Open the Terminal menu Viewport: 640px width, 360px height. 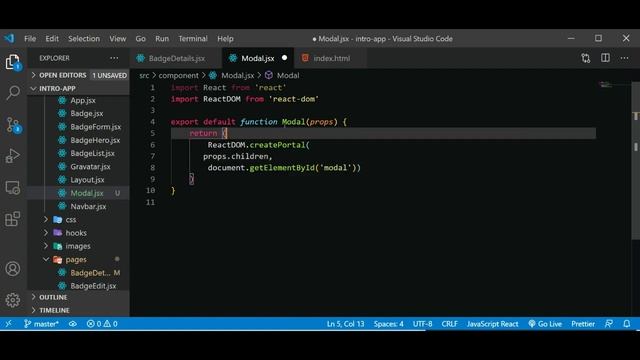pyautogui.click(x=193, y=38)
